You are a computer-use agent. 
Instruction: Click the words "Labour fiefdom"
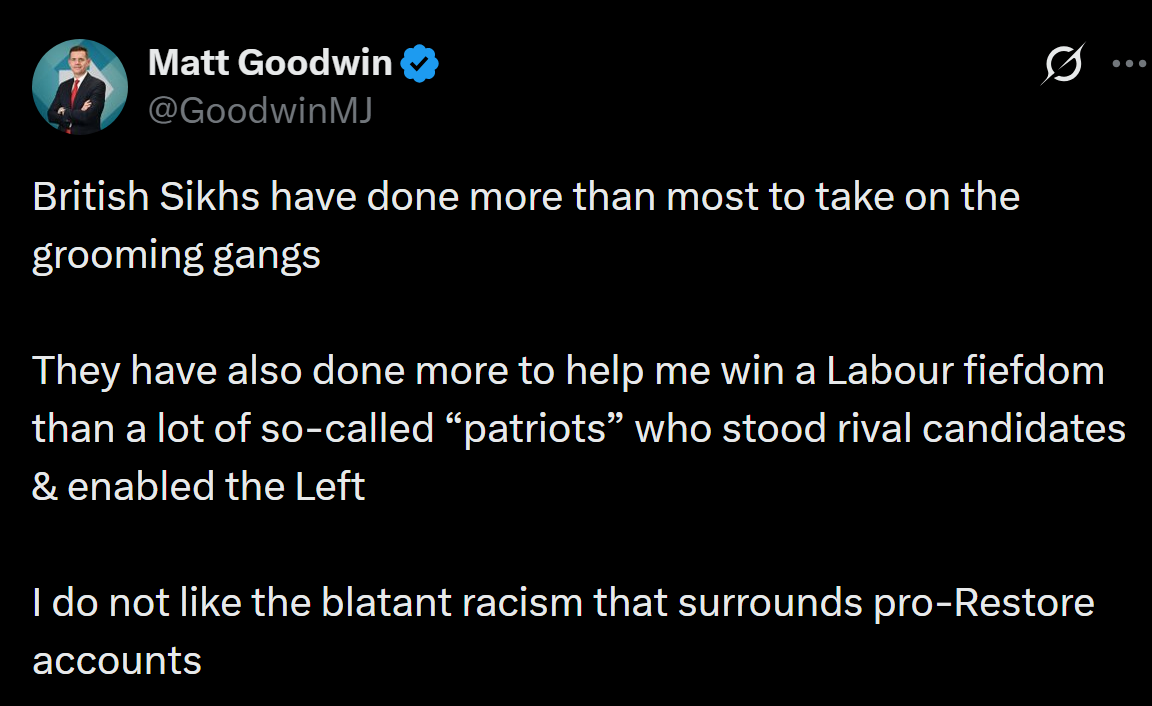(965, 370)
